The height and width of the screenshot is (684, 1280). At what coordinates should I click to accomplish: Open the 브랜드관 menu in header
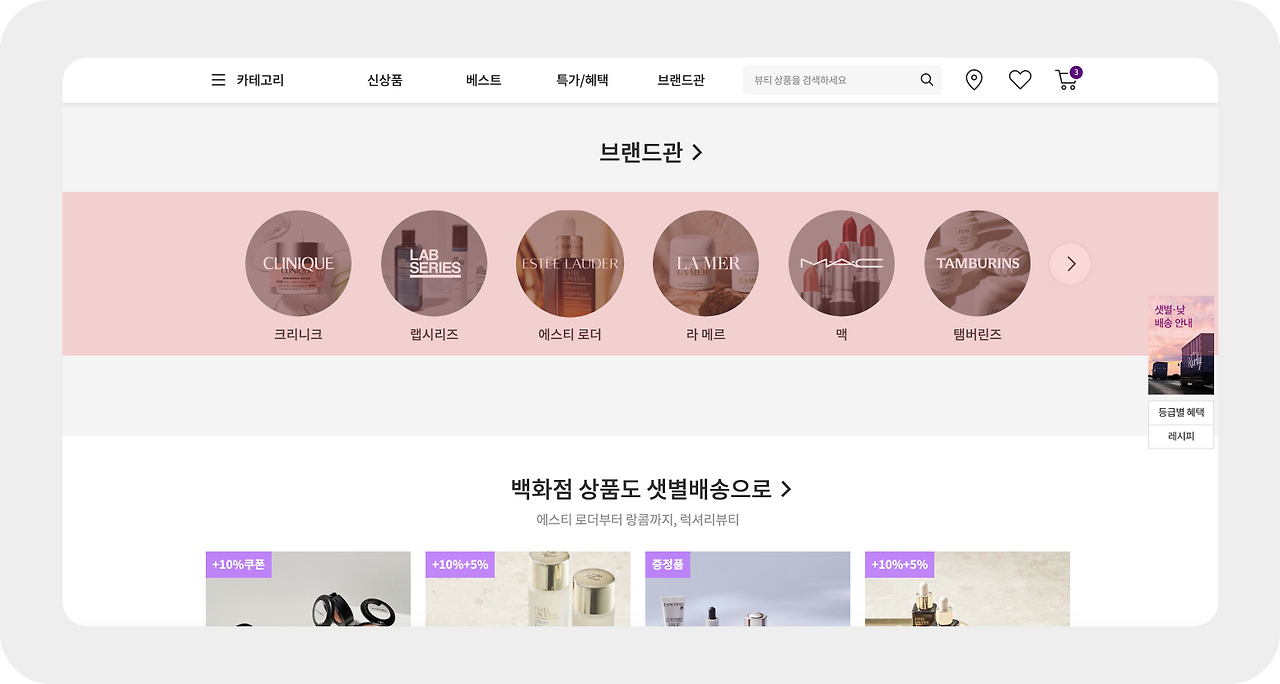tap(681, 80)
